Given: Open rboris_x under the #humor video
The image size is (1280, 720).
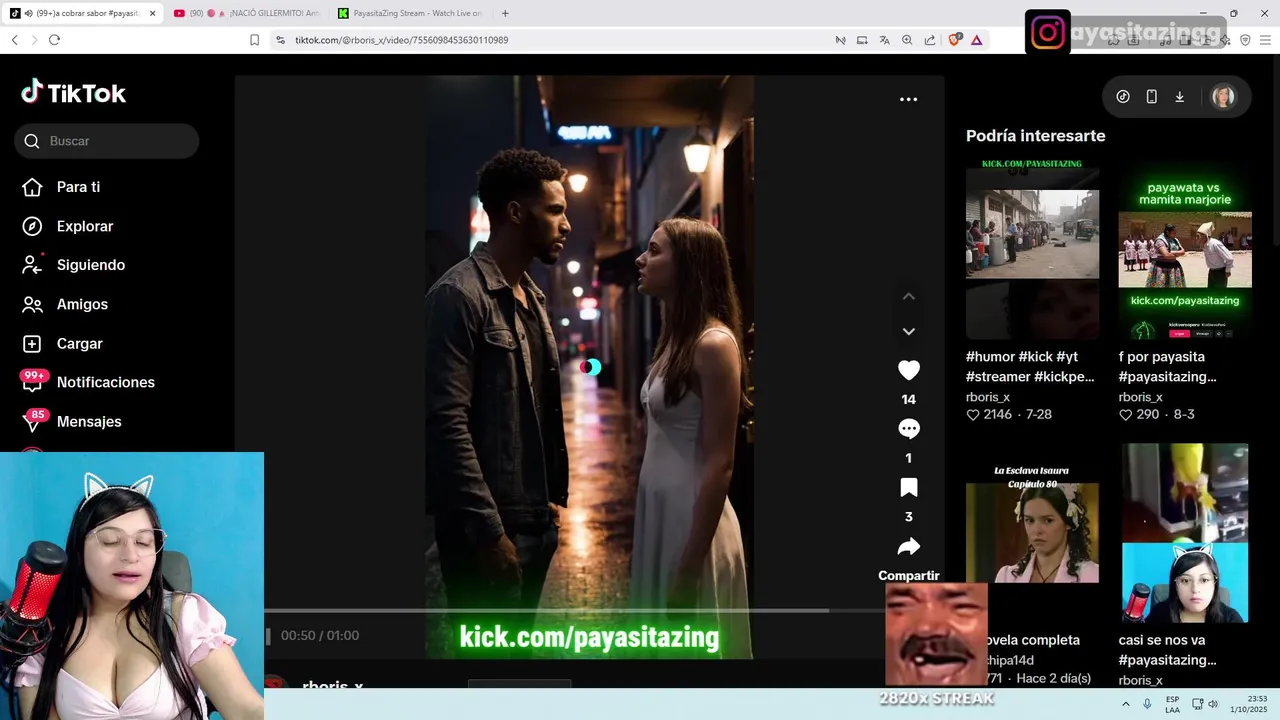Looking at the screenshot, I should [x=988, y=397].
